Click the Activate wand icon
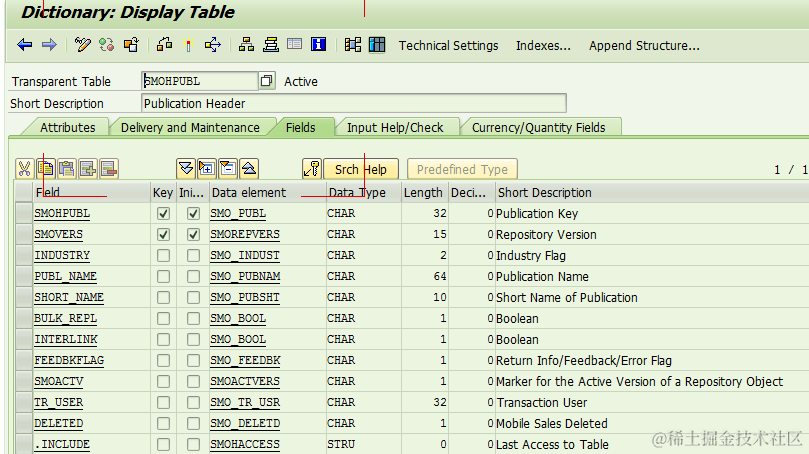 click(188, 45)
